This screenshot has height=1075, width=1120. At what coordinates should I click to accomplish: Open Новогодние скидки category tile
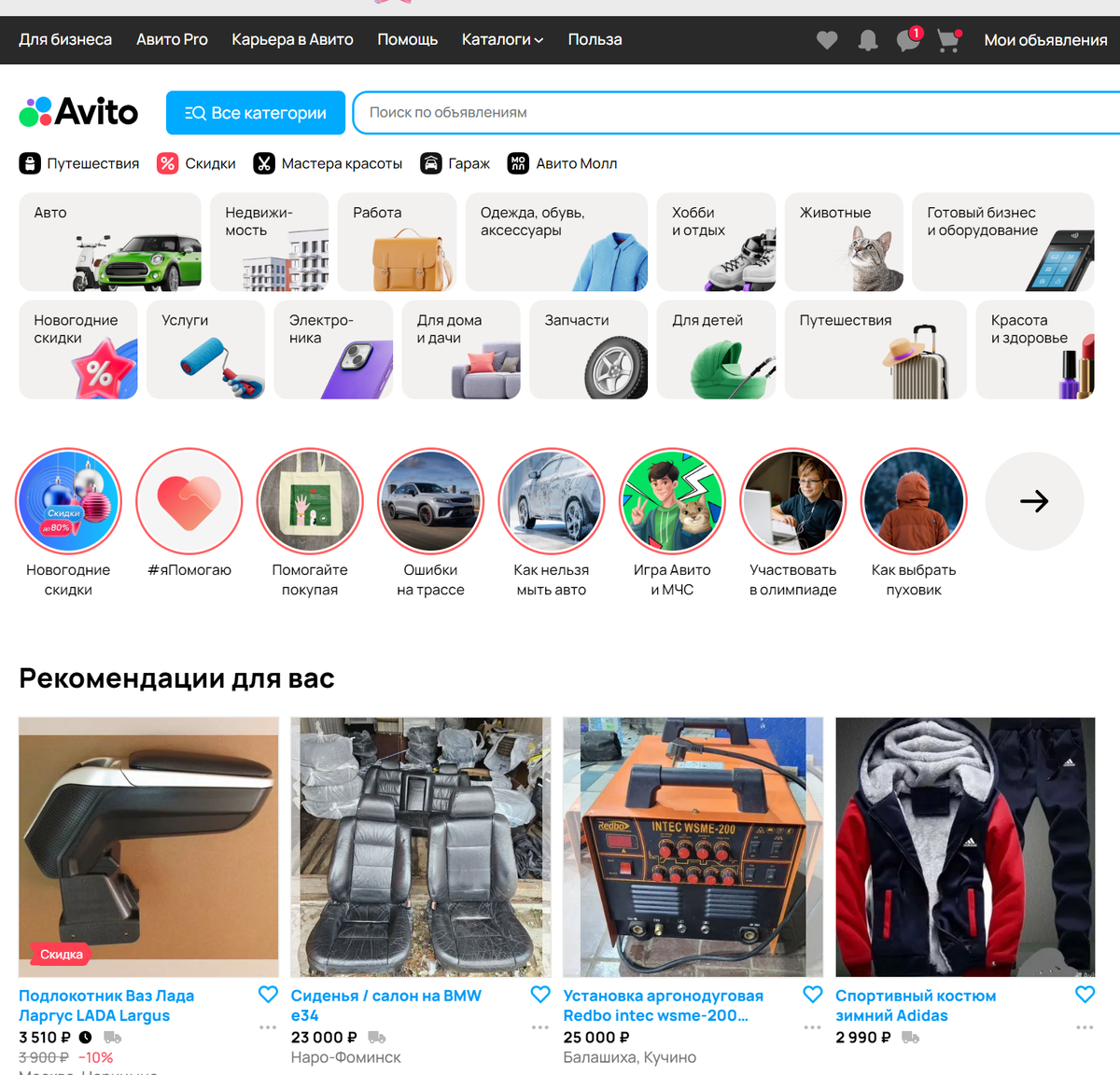point(78,350)
